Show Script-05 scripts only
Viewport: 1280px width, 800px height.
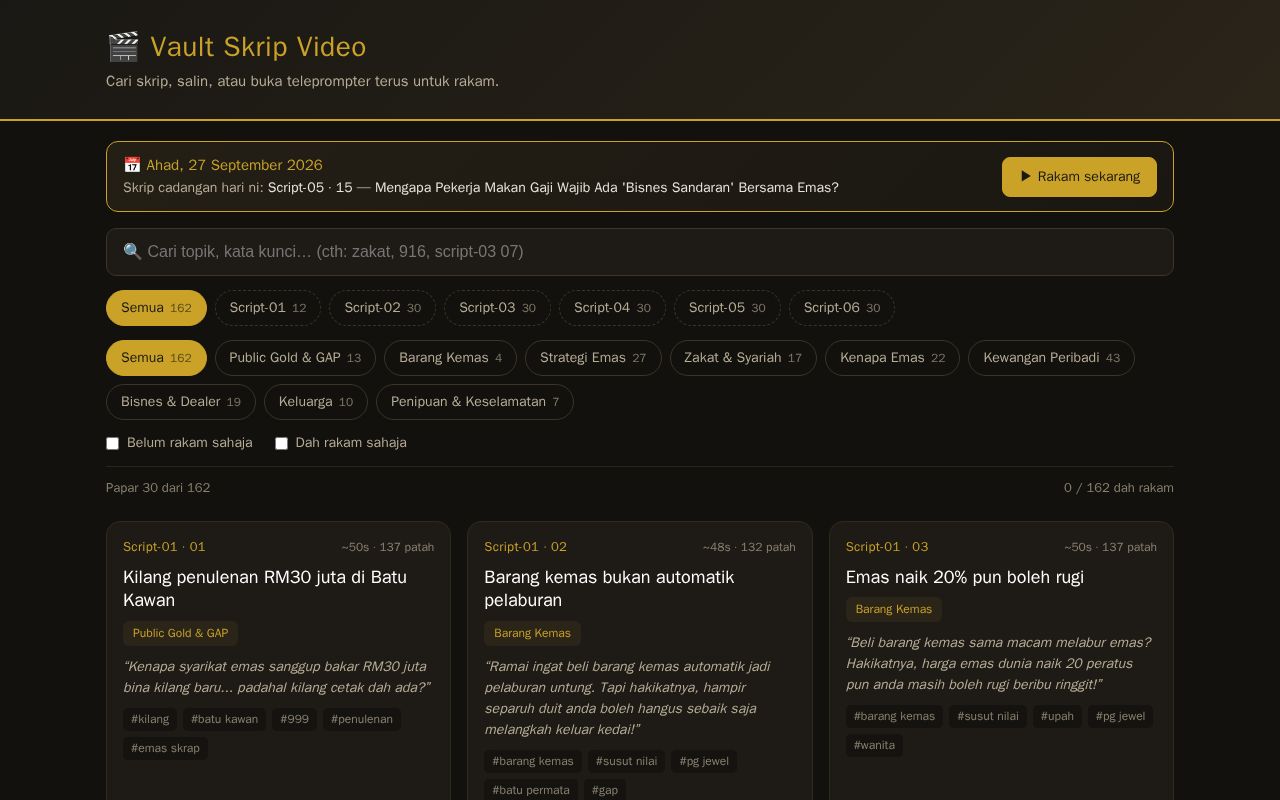click(x=727, y=308)
